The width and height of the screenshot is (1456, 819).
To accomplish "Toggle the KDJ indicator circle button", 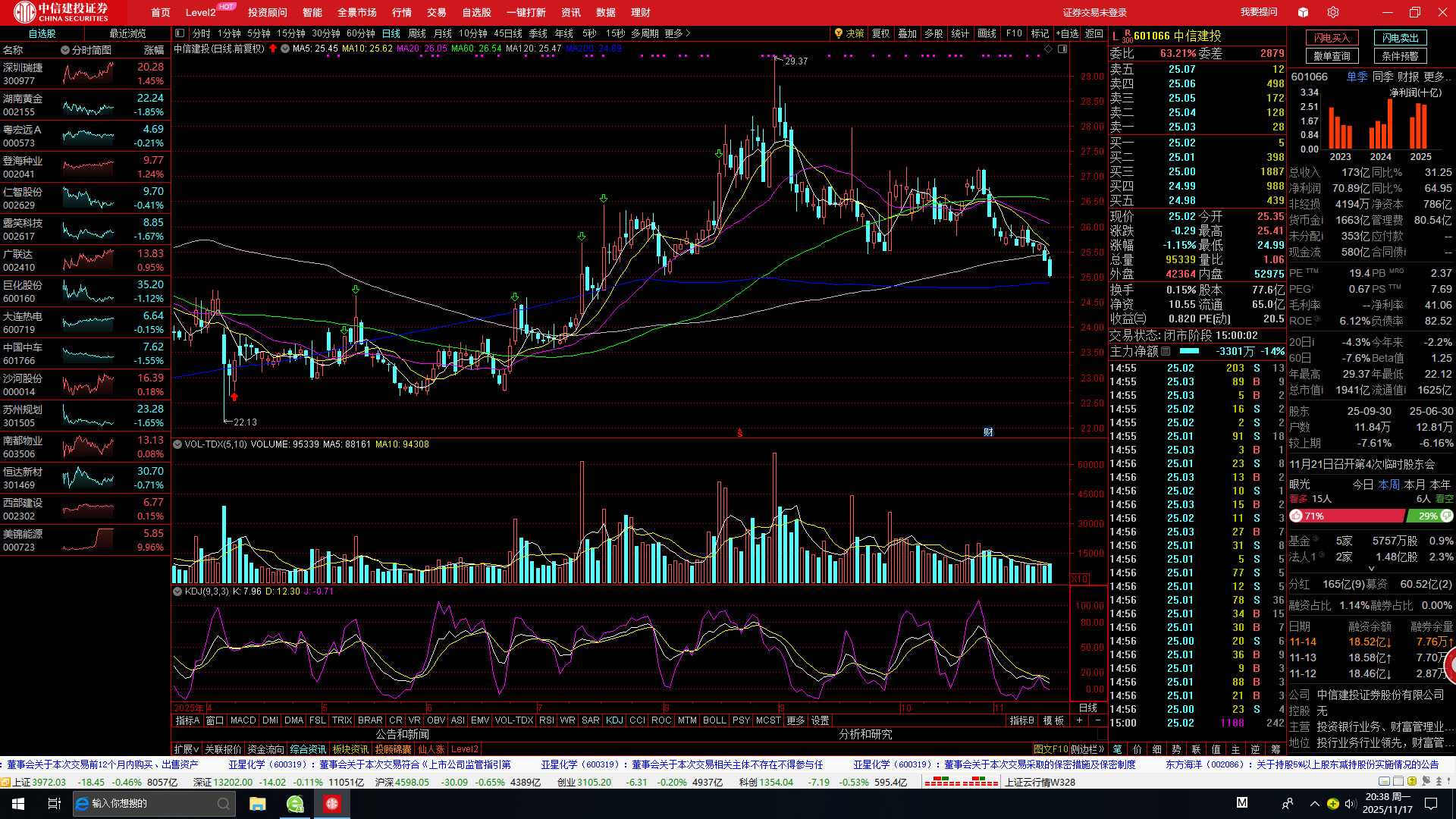I will pos(177,591).
